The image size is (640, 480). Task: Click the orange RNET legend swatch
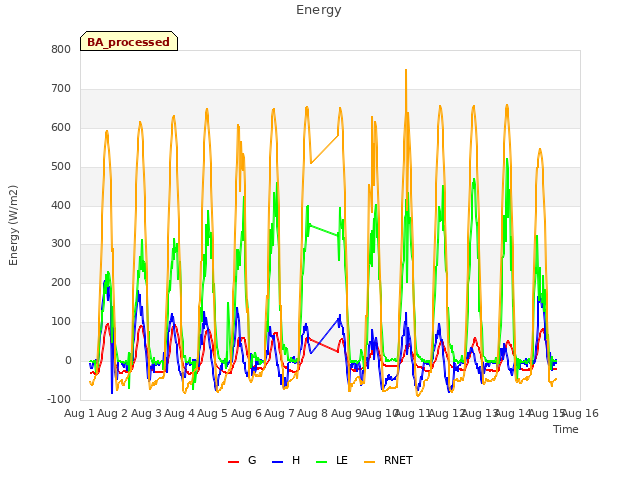369,462
